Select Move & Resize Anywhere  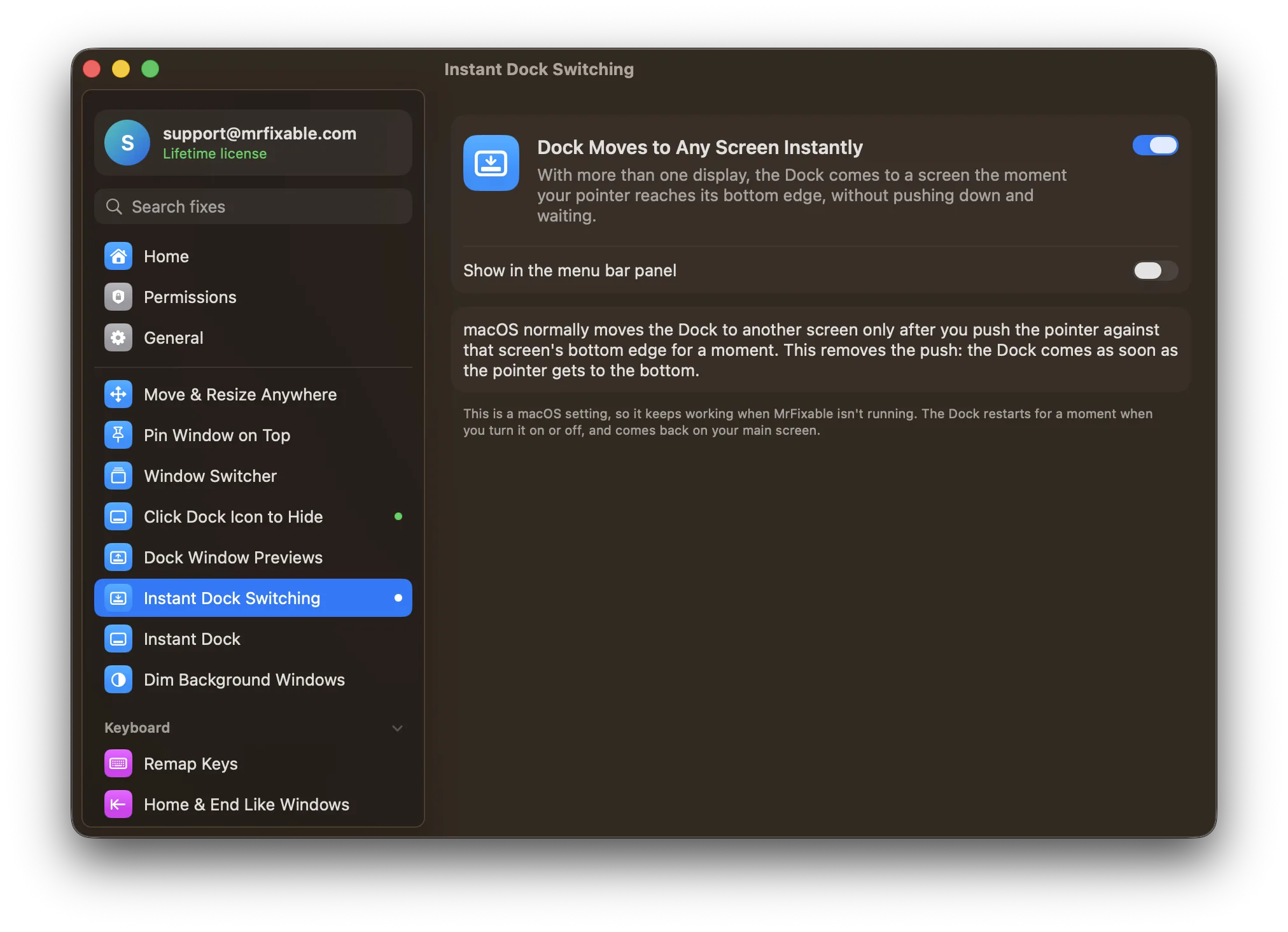pos(253,395)
